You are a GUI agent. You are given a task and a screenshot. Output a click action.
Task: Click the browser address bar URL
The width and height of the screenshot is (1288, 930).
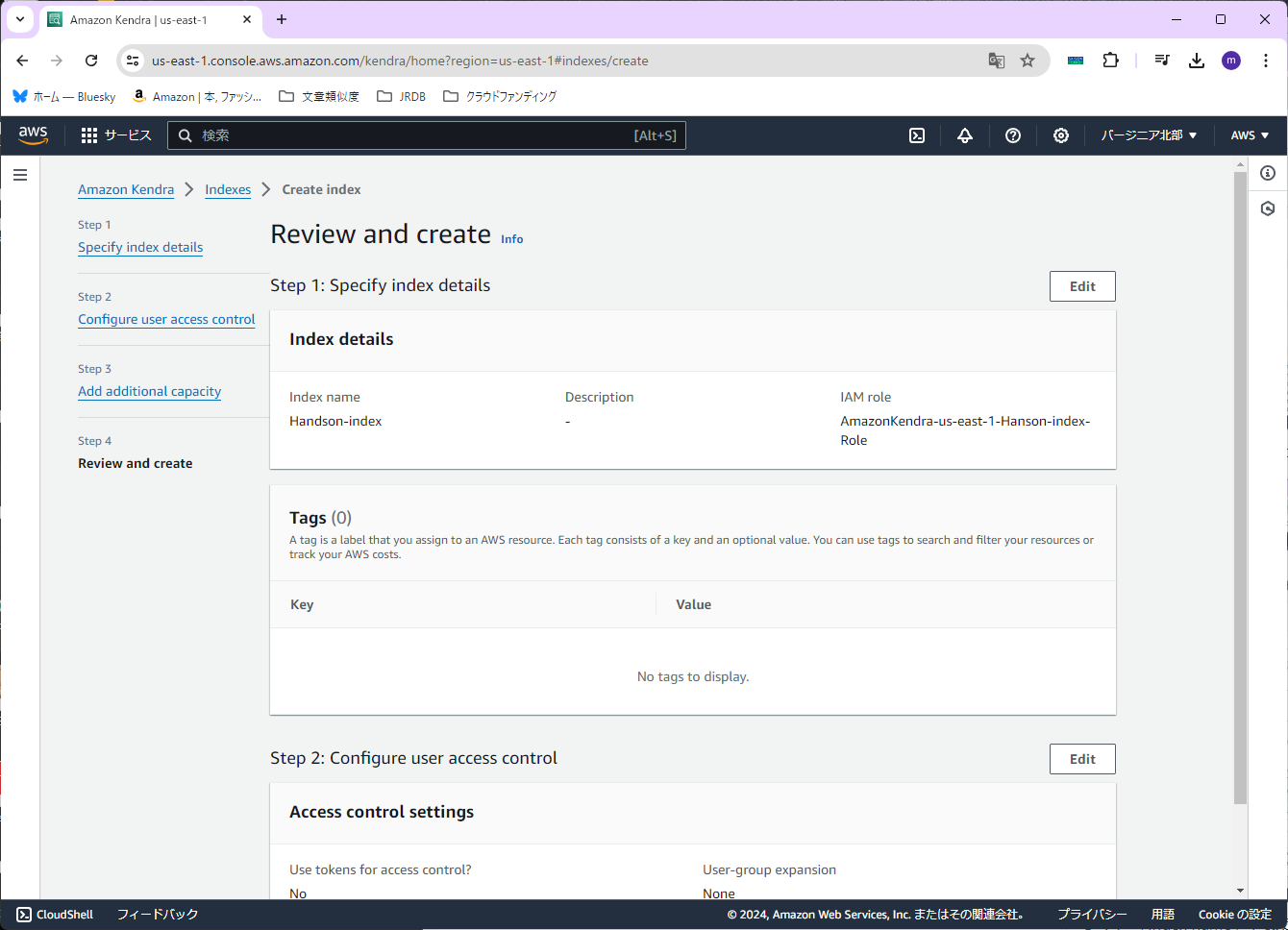pyautogui.click(x=400, y=61)
